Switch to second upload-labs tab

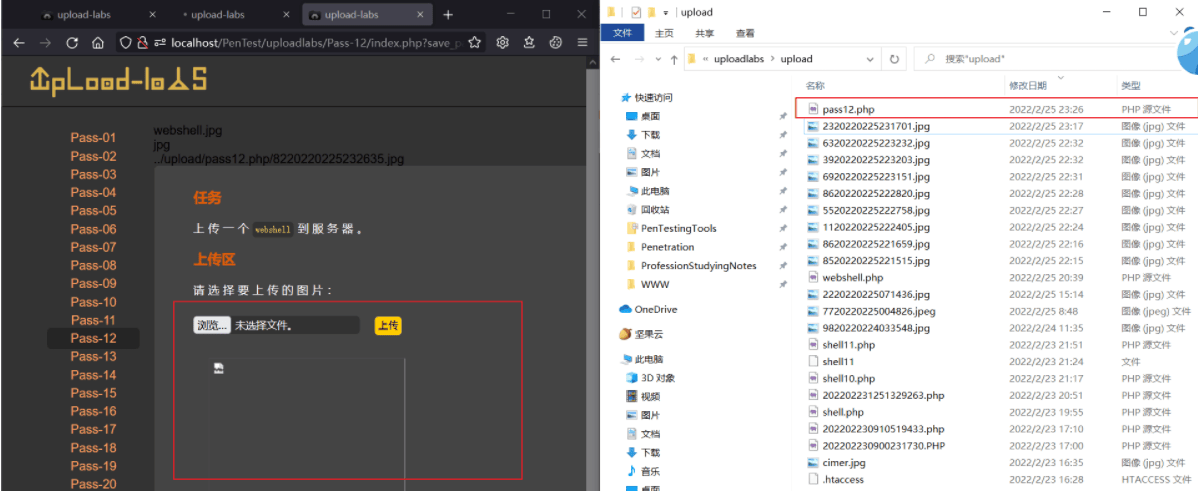pyautogui.click(x=233, y=15)
